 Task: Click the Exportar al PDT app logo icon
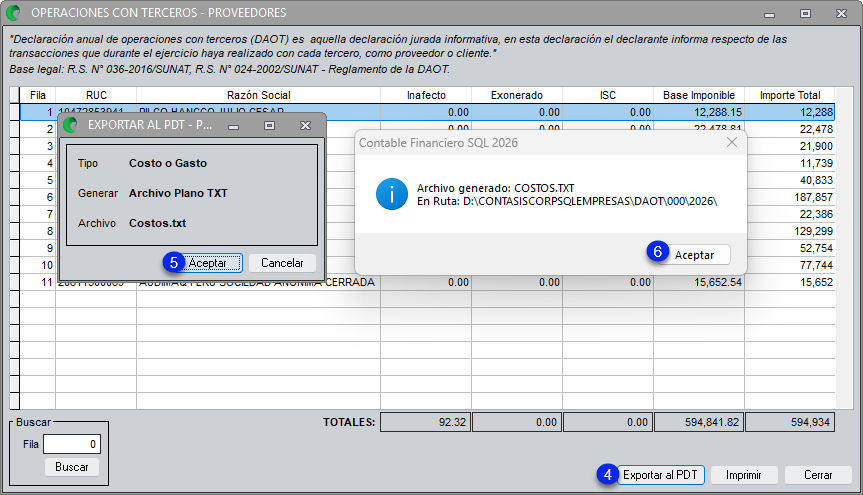coord(70,125)
